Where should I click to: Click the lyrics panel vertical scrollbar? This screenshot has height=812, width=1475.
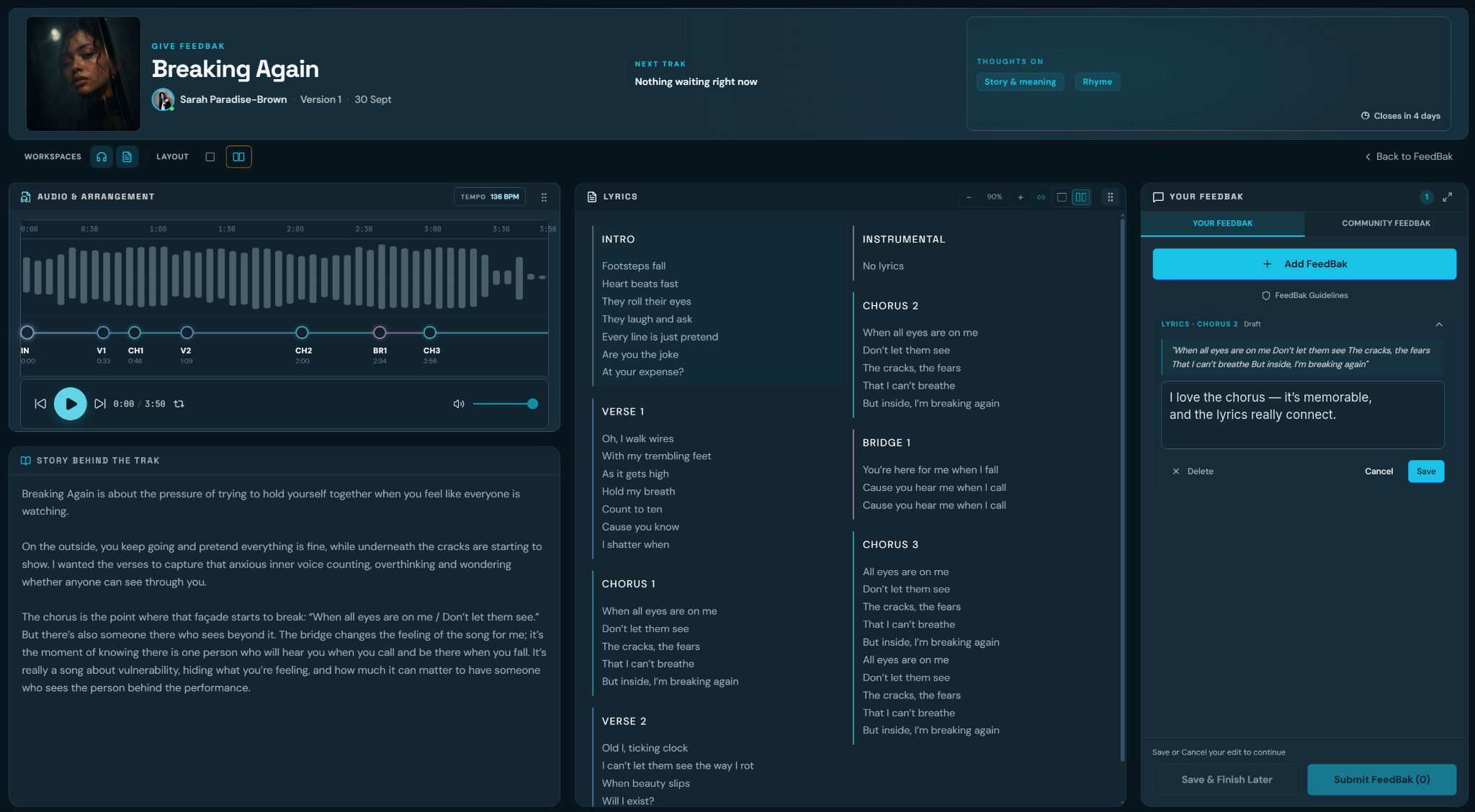coord(1122,490)
